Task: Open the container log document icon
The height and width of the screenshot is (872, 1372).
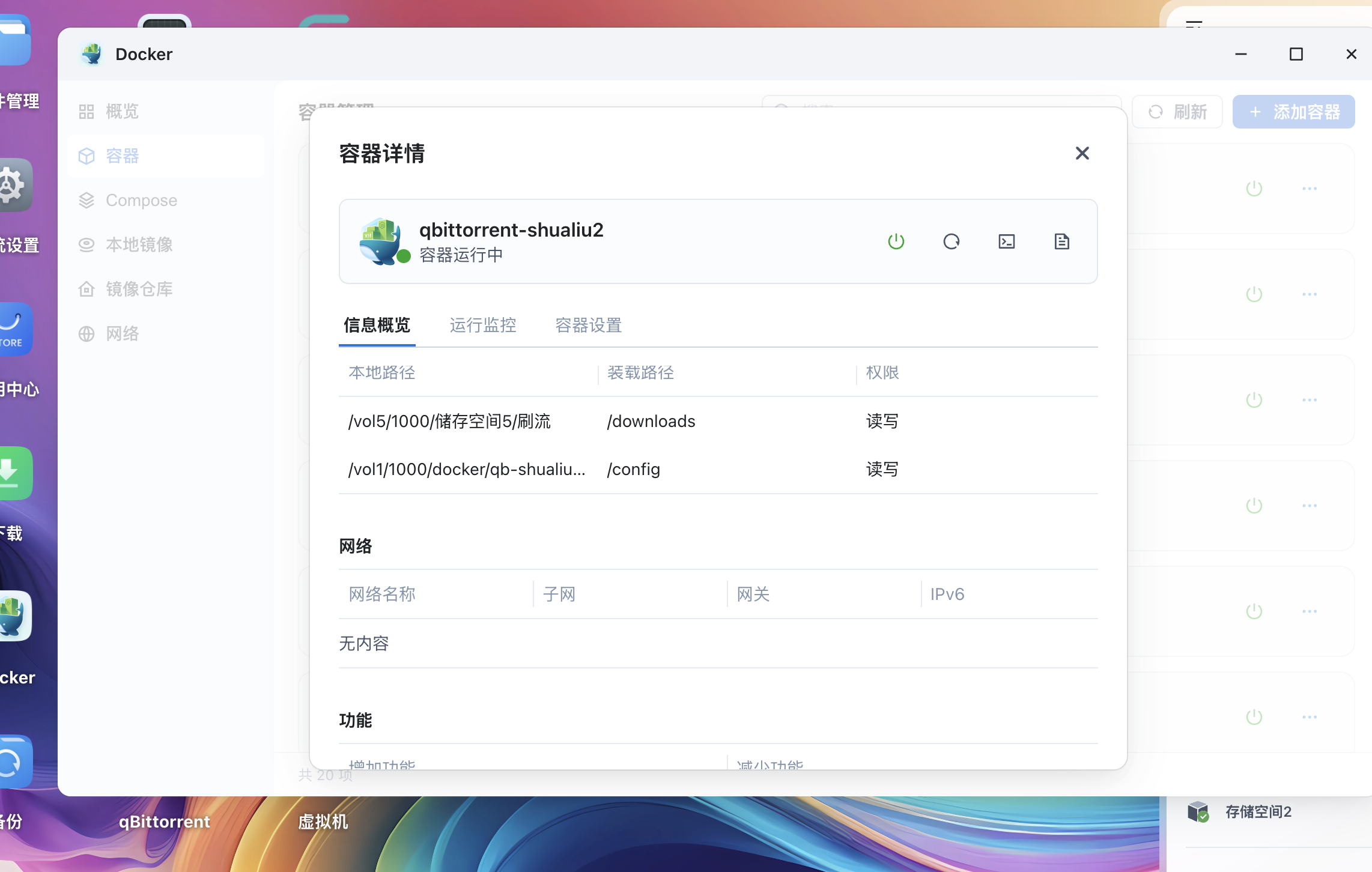Action: pos(1062,241)
